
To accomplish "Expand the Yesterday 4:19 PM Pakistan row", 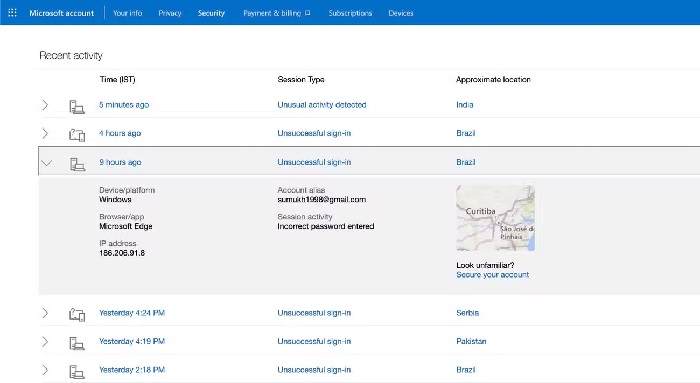I will click(x=45, y=341).
